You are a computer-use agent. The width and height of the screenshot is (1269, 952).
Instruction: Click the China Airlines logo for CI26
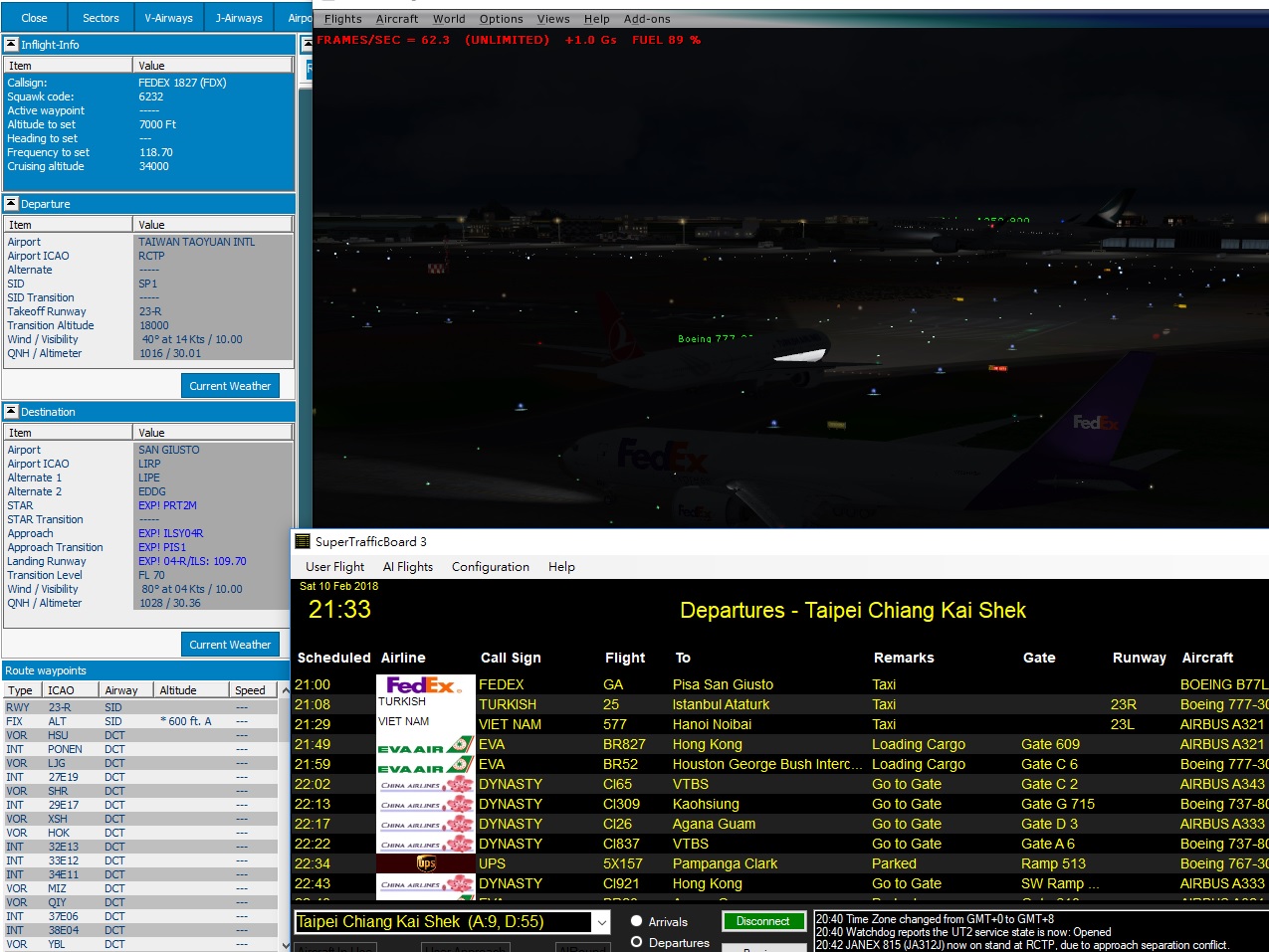(425, 824)
